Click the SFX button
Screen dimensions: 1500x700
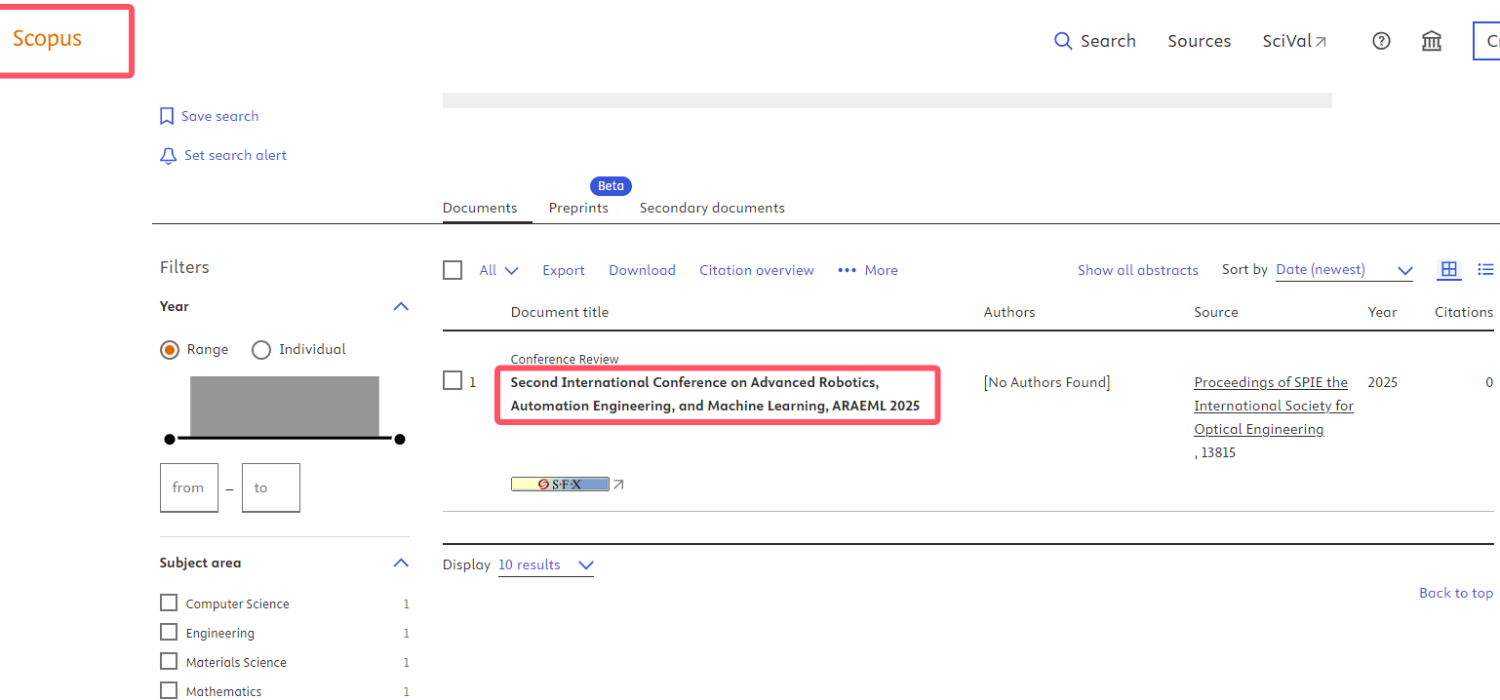tap(560, 484)
